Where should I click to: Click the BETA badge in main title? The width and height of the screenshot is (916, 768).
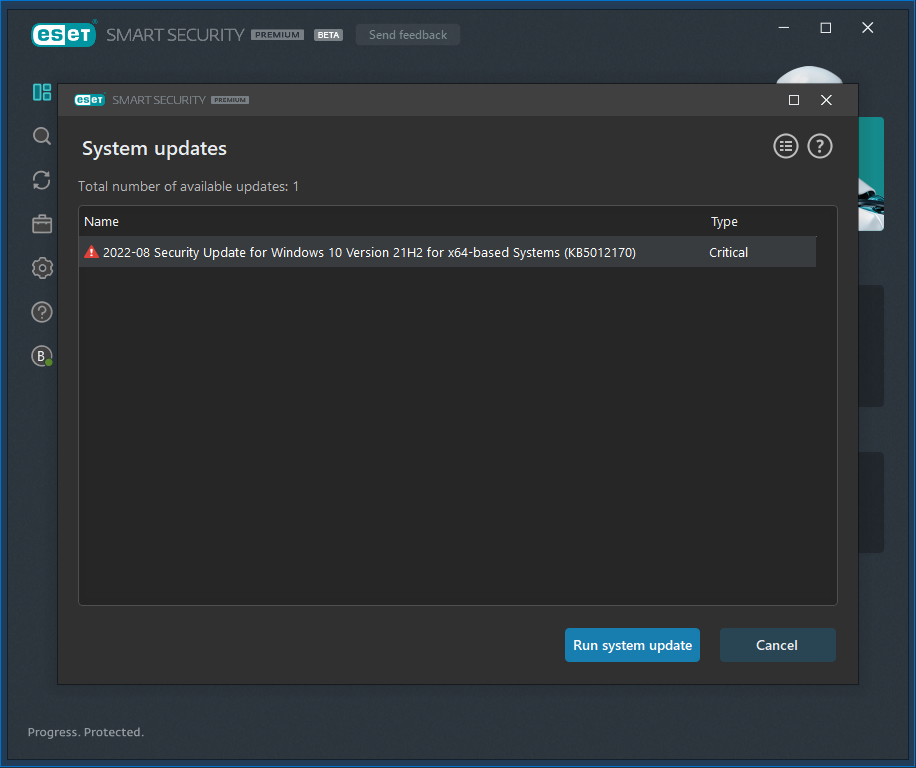tap(328, 35)
